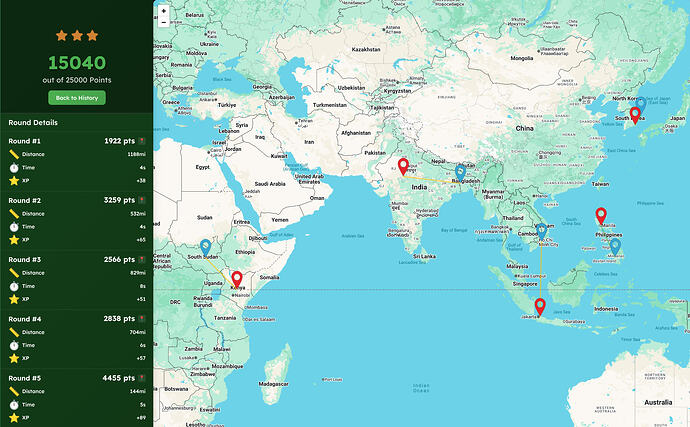This screenshot has height=427, width=690.
Task: Select the red pin near Jakarta
Action: pos(540,307)
